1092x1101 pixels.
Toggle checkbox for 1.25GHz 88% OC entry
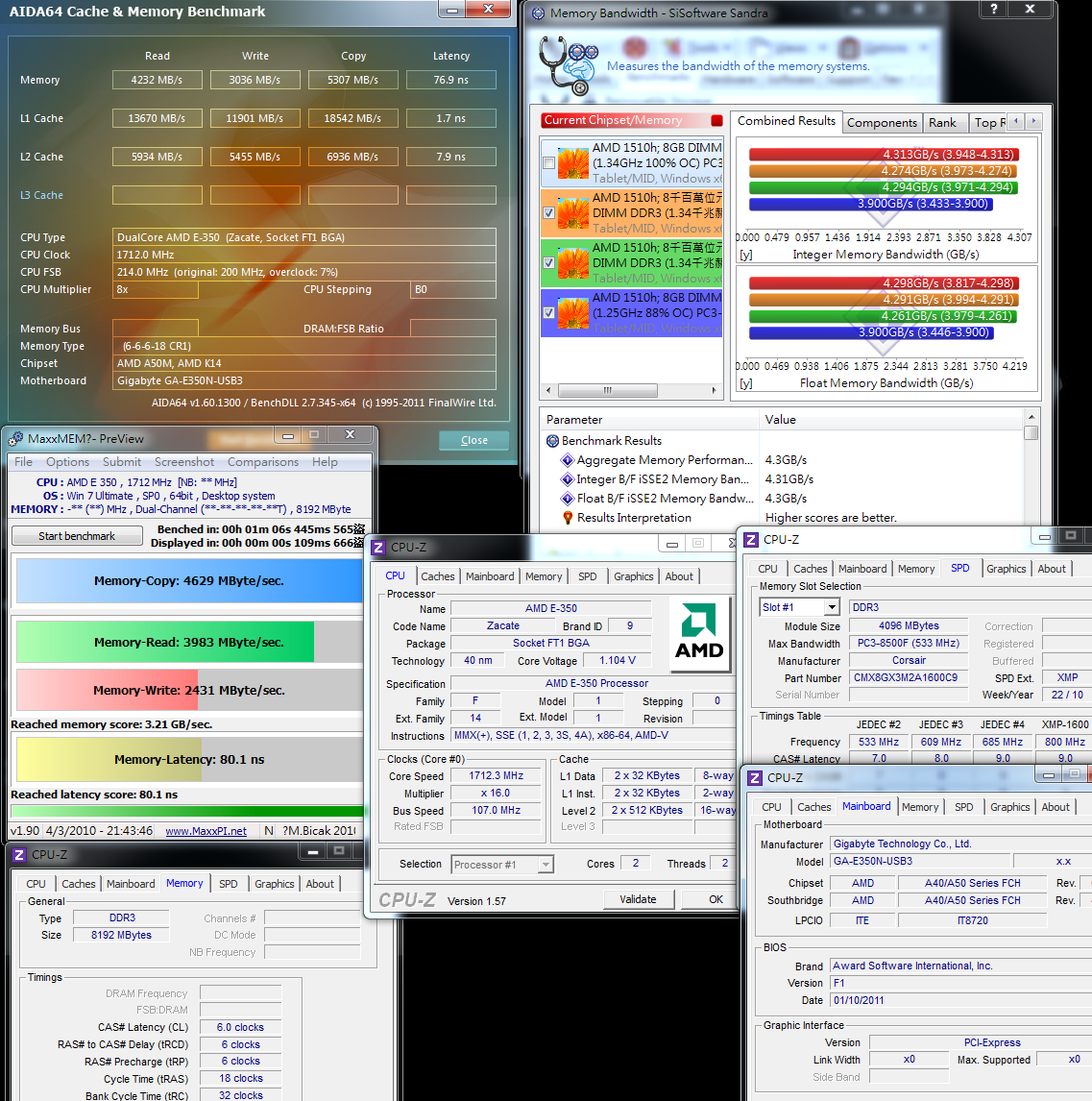548,313
